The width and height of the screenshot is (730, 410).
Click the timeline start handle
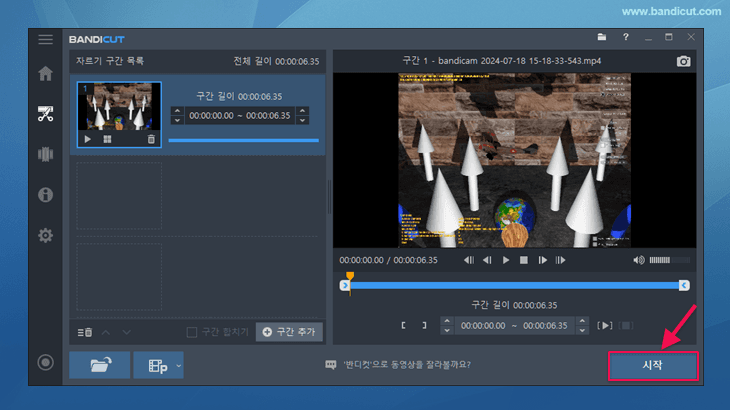click(345, 285)
